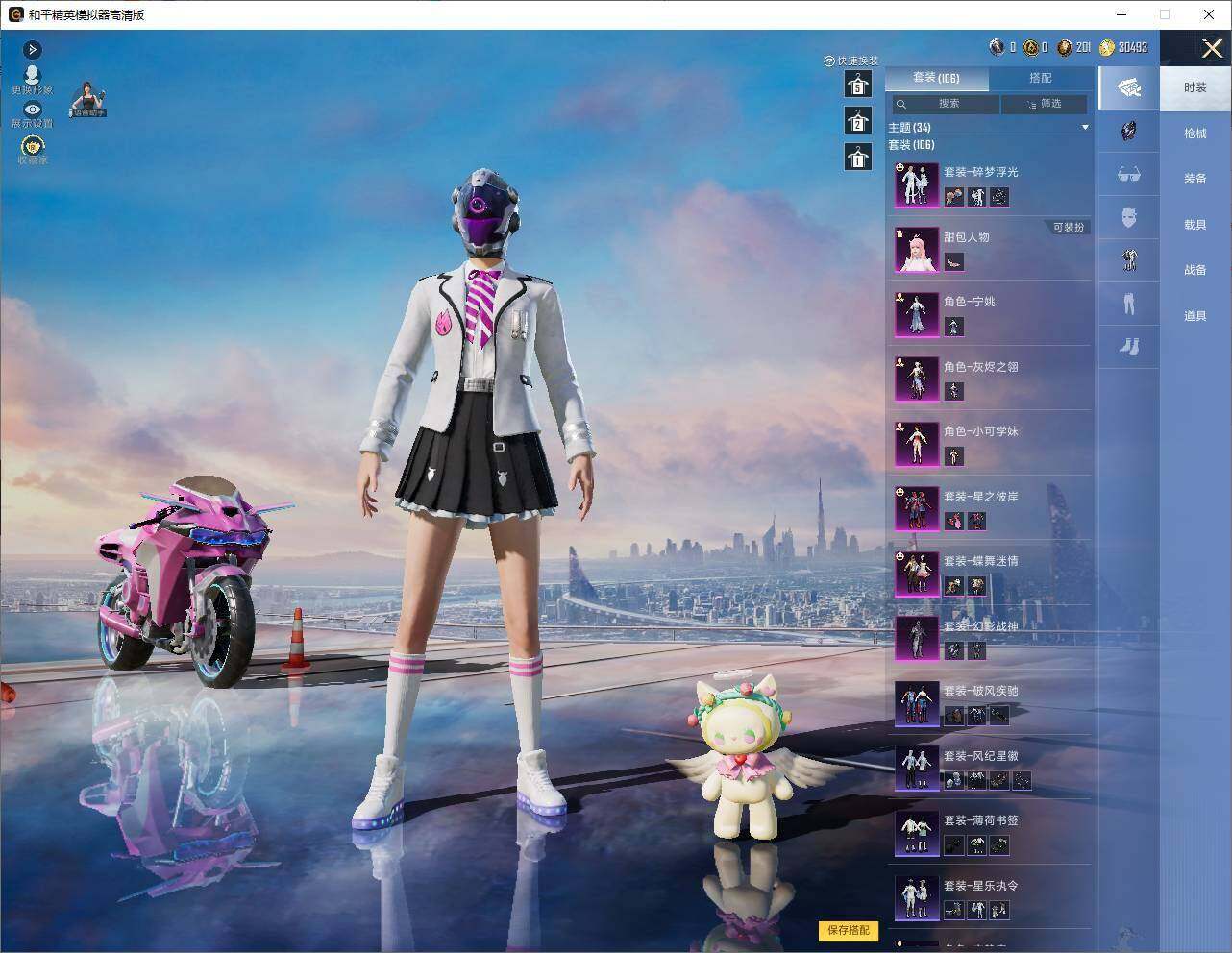Open the 收藏家 collector badge icon
Screen dimensions: 1232x953
33,146
